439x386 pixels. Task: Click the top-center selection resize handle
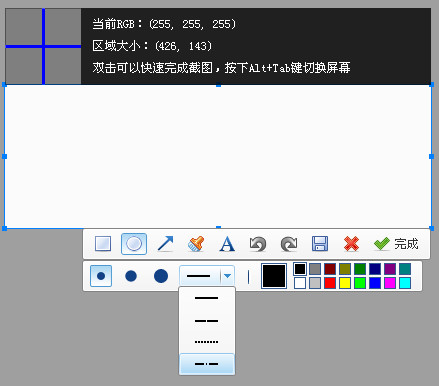tap(218, 85)
